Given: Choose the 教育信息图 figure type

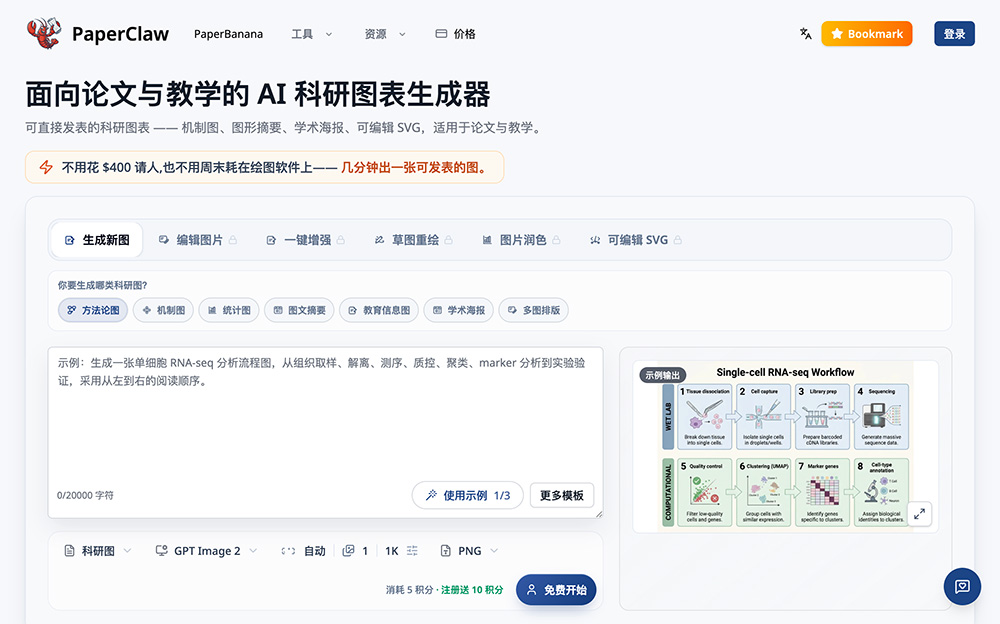Looking at the screenshot, I should click(x=379, y=310).
